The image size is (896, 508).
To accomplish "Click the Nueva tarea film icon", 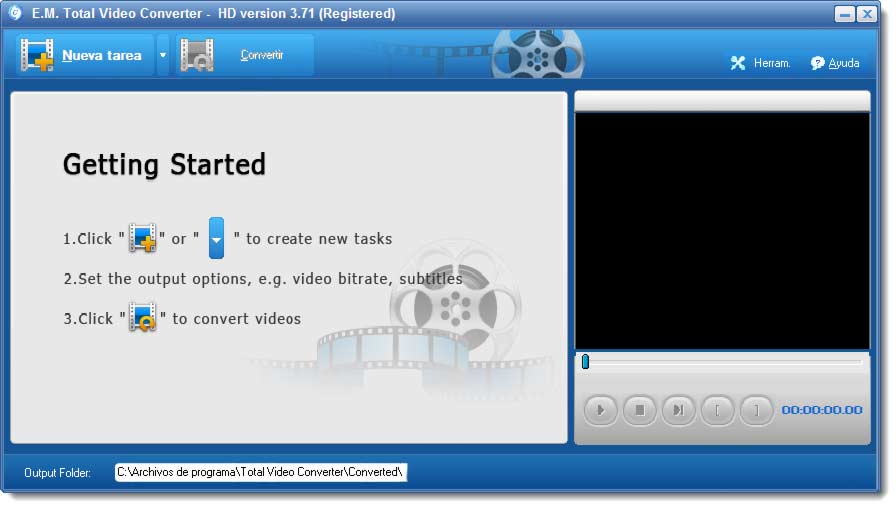I will tap(37, 55).
